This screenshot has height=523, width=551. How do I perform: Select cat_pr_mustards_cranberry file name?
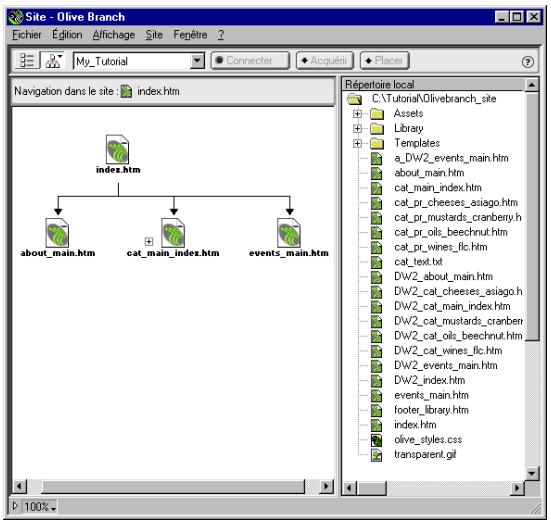tap(458, 218)
